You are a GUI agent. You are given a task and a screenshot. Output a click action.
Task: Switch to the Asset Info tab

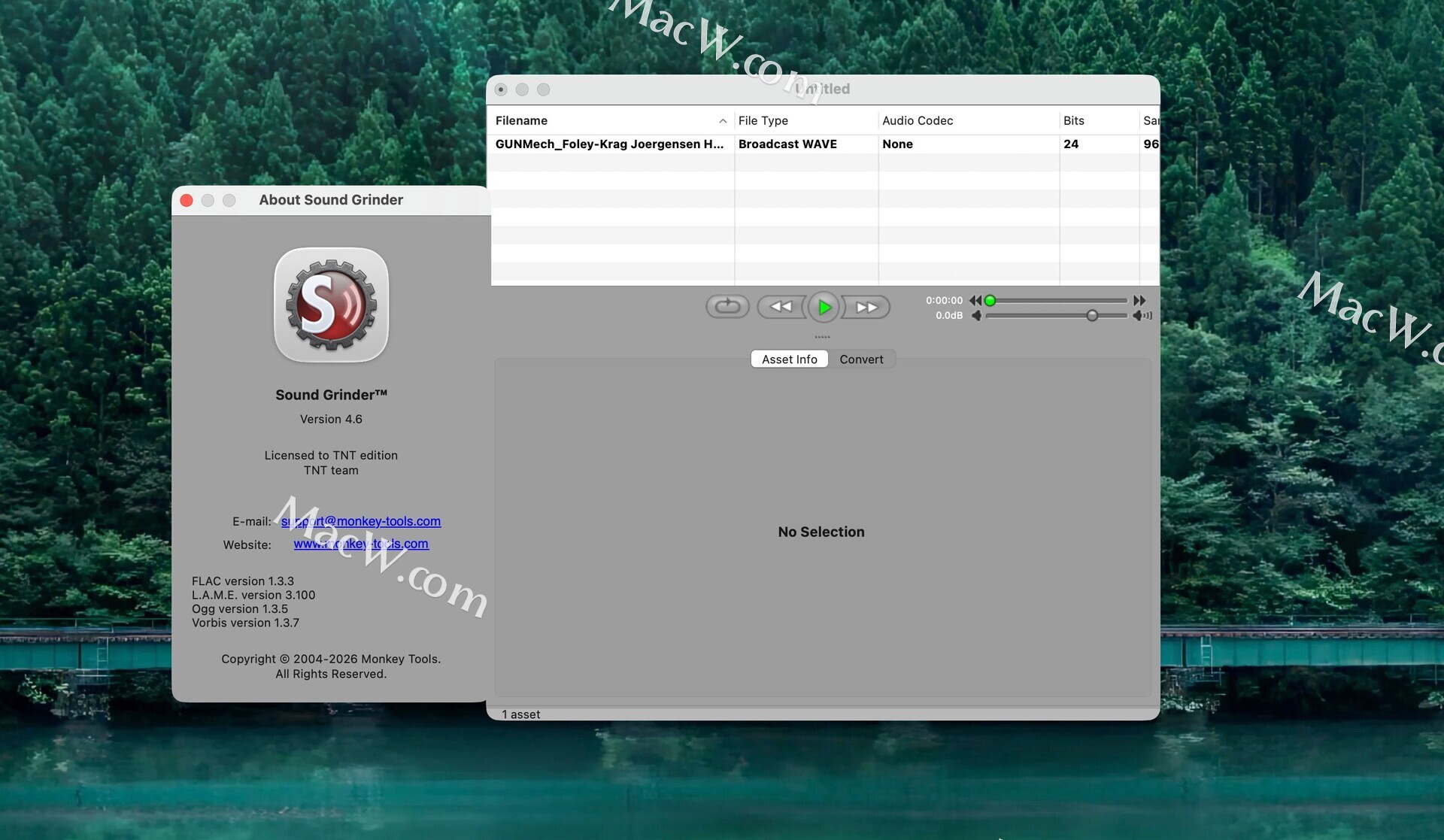coord(789,359)
